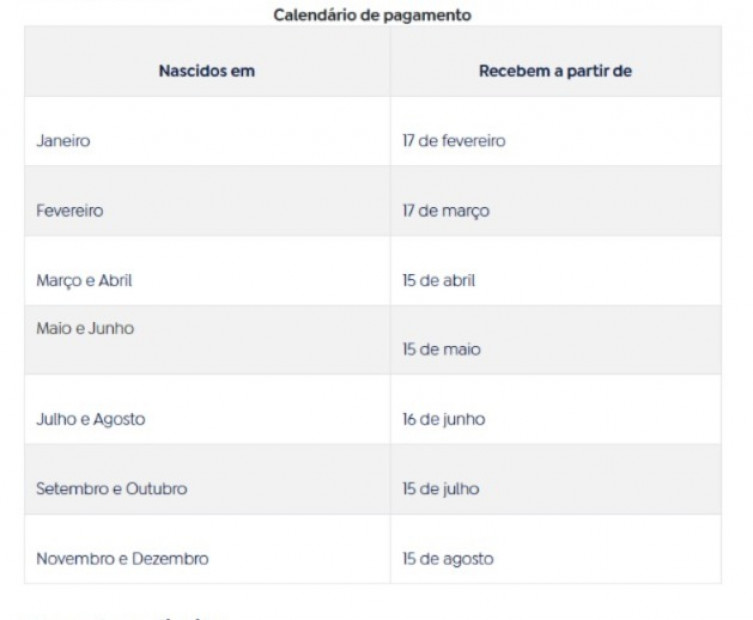Click the word "Junho" in the births column

[x=111, y=327]
